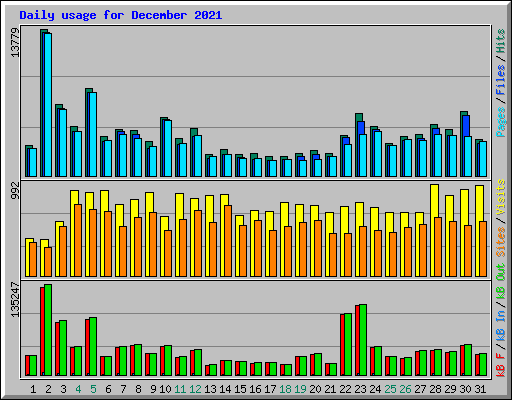Click the red kB F bar for day 22
This screenshot has height=400, width=512.
pyautogui.click(x=342, y=345)
